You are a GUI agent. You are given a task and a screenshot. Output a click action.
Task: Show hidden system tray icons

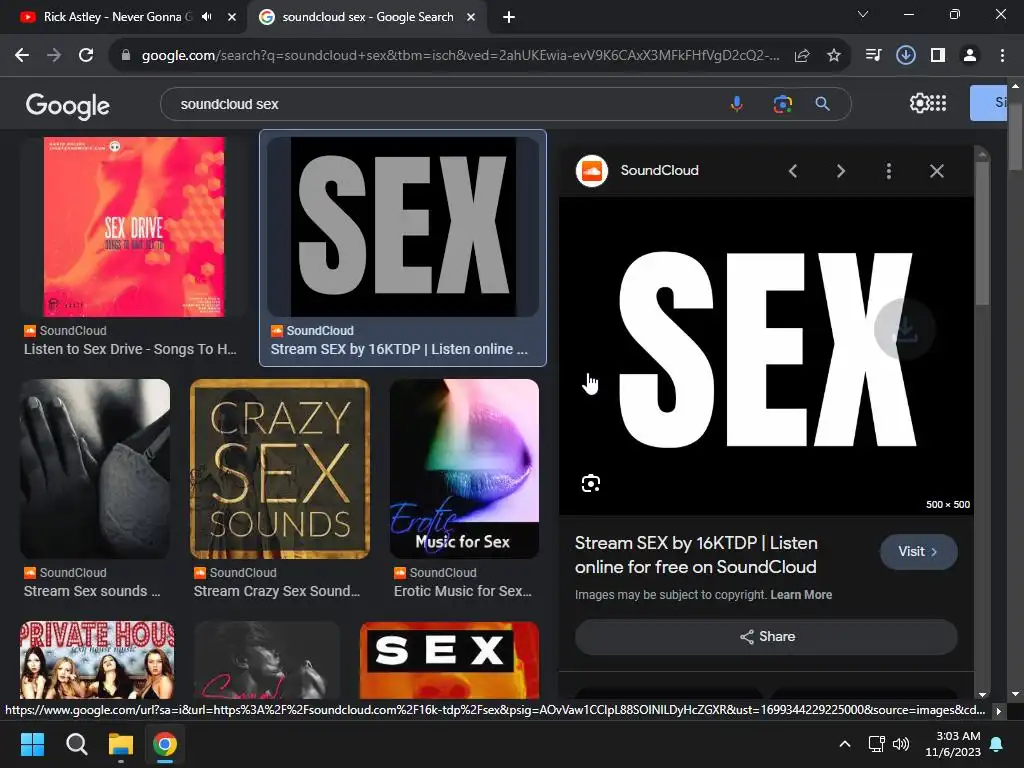844,744
